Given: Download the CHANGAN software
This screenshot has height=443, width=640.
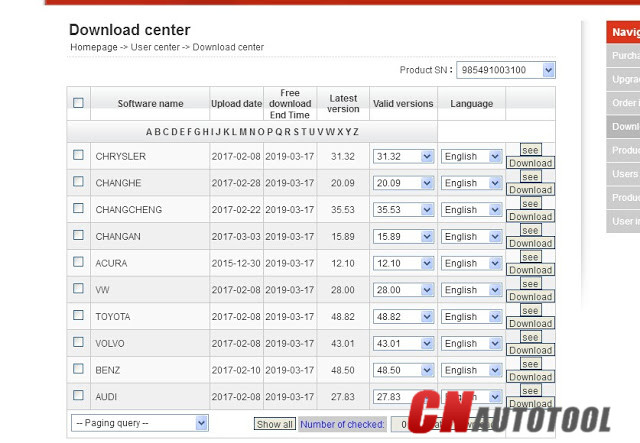Looking at the screenshot, I should coord(531,243).
